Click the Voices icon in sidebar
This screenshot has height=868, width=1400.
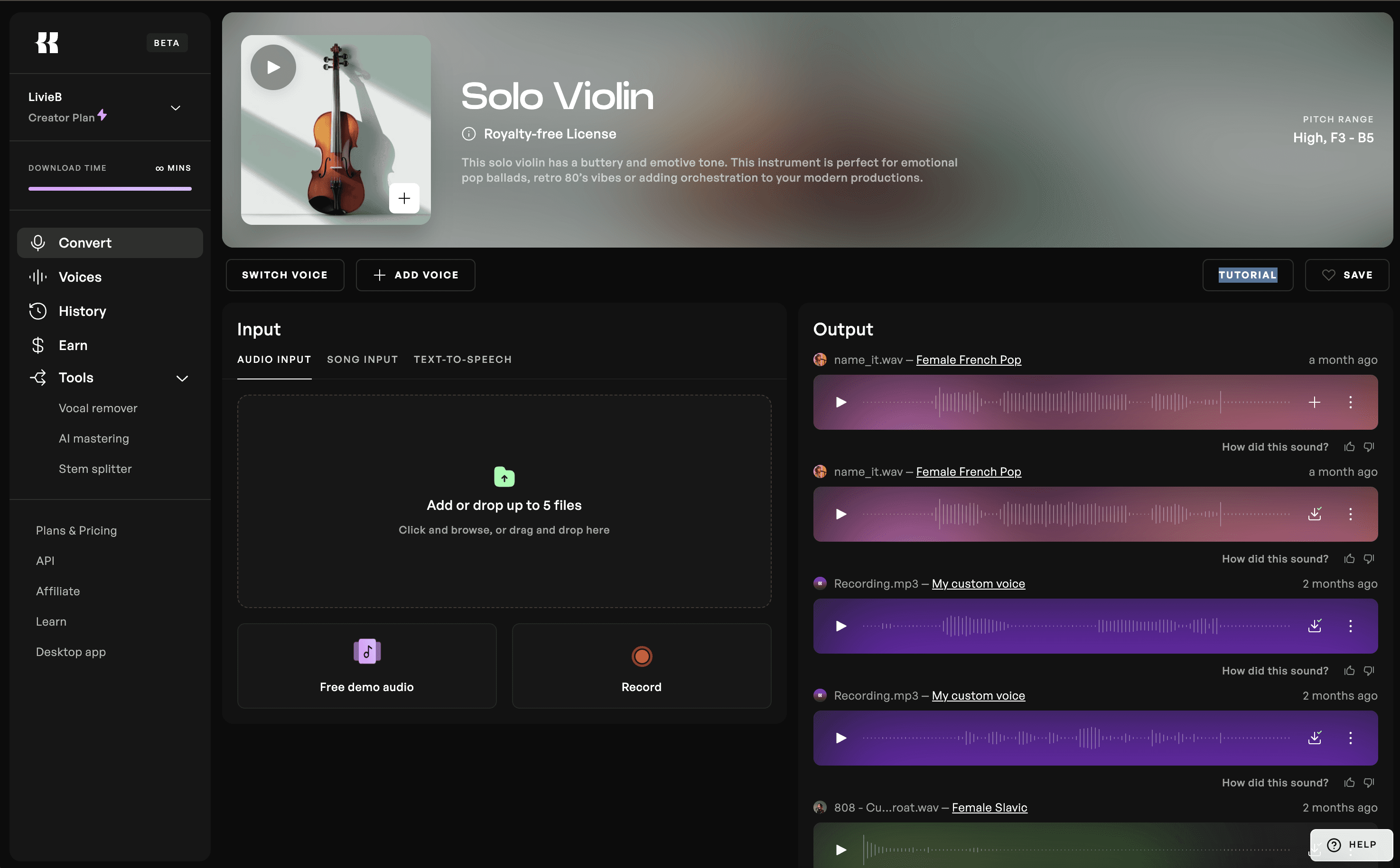click(37, 277)
